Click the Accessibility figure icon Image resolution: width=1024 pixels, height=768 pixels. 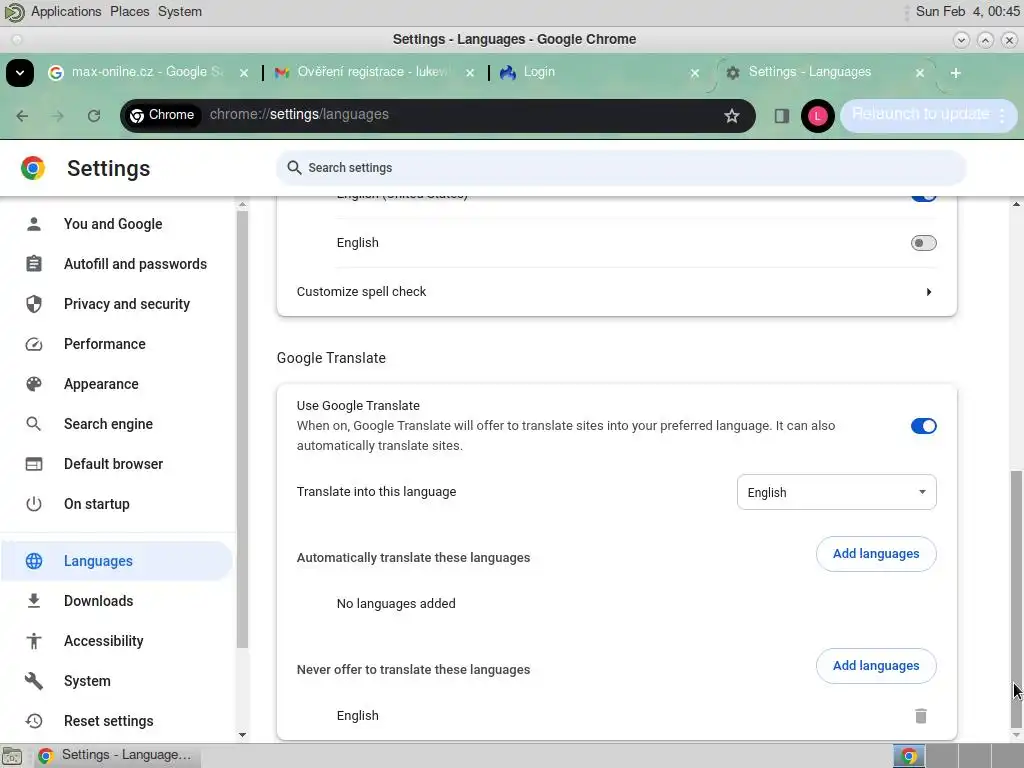(34, 641)
